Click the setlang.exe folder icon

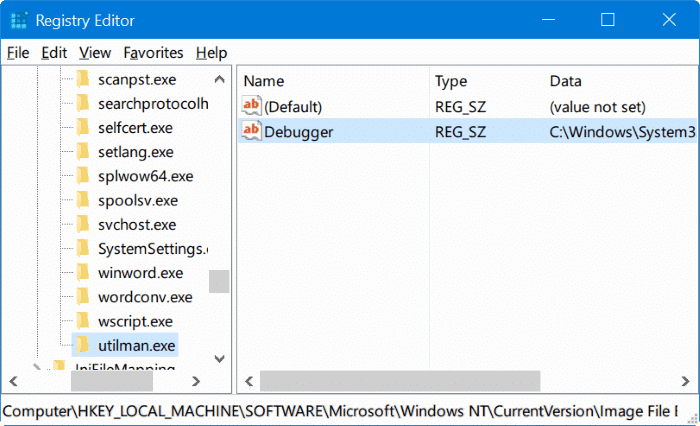click(83, 152)
